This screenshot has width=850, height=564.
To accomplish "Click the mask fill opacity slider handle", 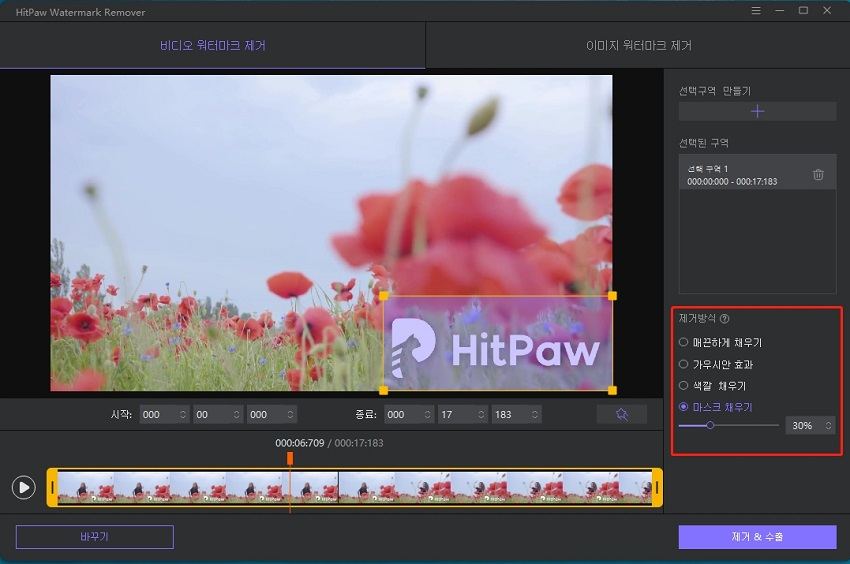I will click(710, 425).
